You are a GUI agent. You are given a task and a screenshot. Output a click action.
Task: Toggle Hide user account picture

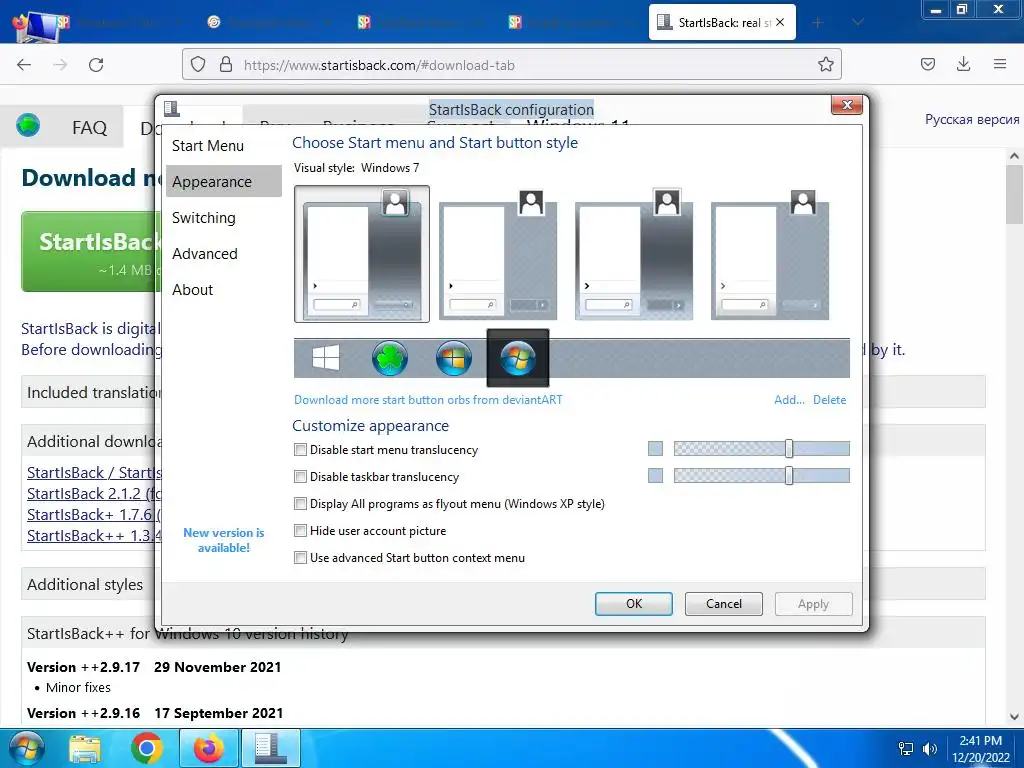tap(300, 530)
